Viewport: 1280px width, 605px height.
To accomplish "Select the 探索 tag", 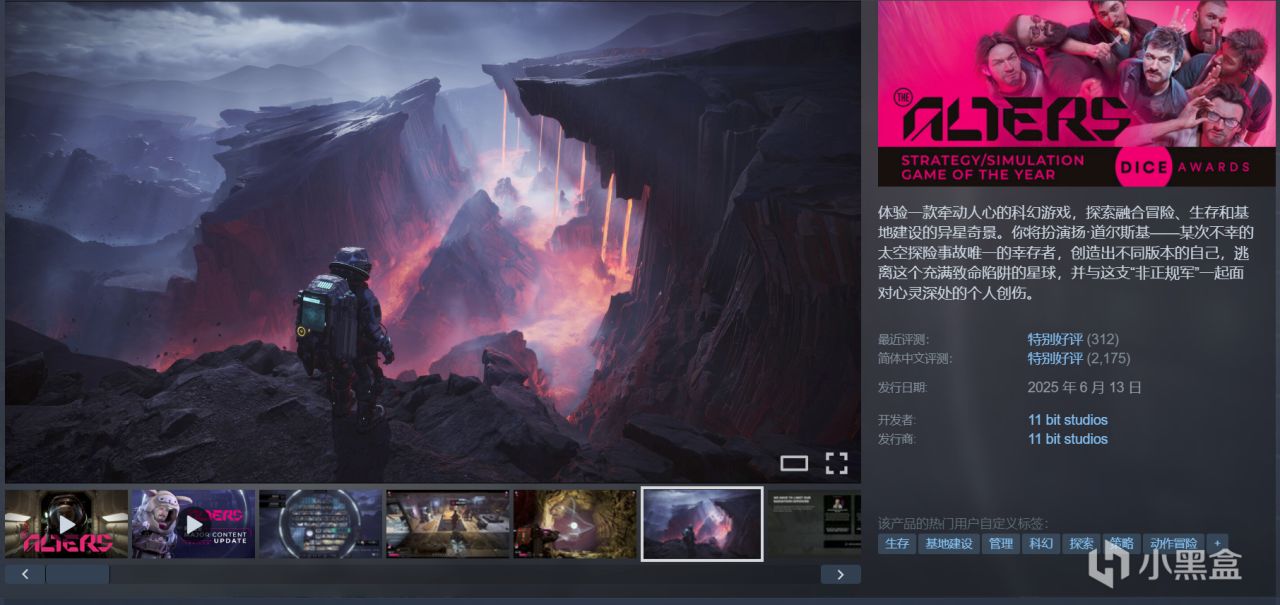I will [1081, 544].
